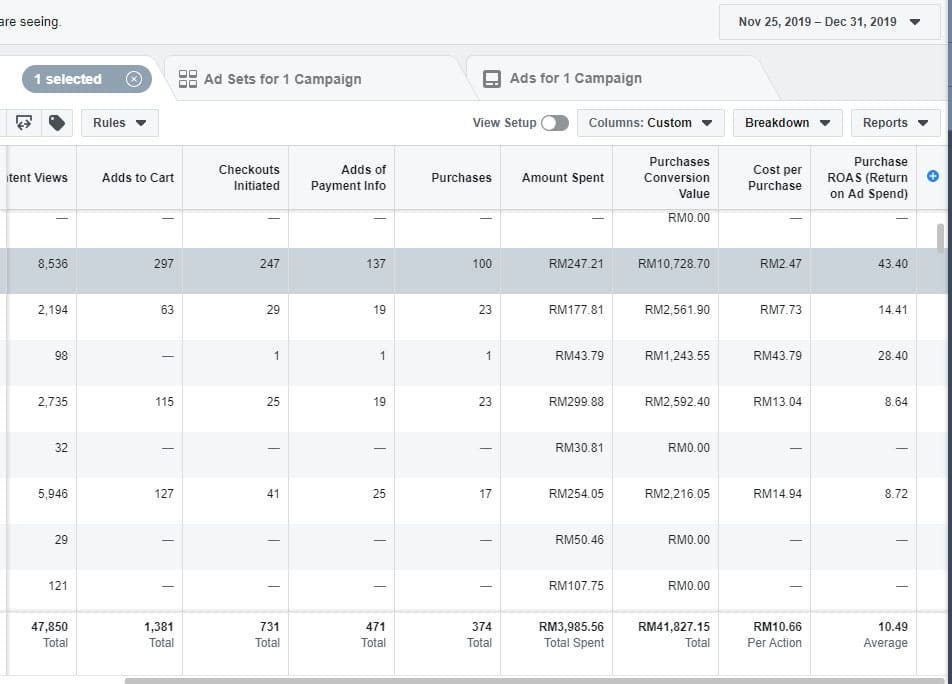Open the Breakdown dropdown menu
The width and height of the screenshot is (952, 684).
pos(787,123)
